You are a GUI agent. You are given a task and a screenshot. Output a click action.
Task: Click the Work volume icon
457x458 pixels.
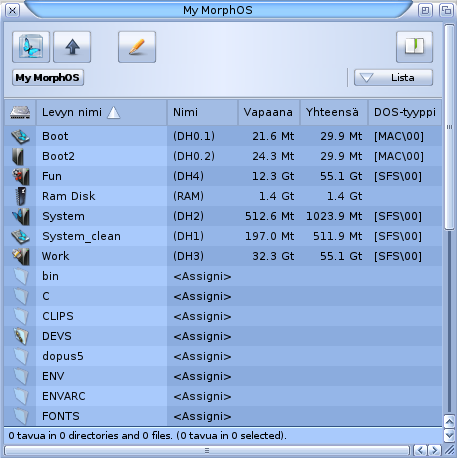coord(21,256)
